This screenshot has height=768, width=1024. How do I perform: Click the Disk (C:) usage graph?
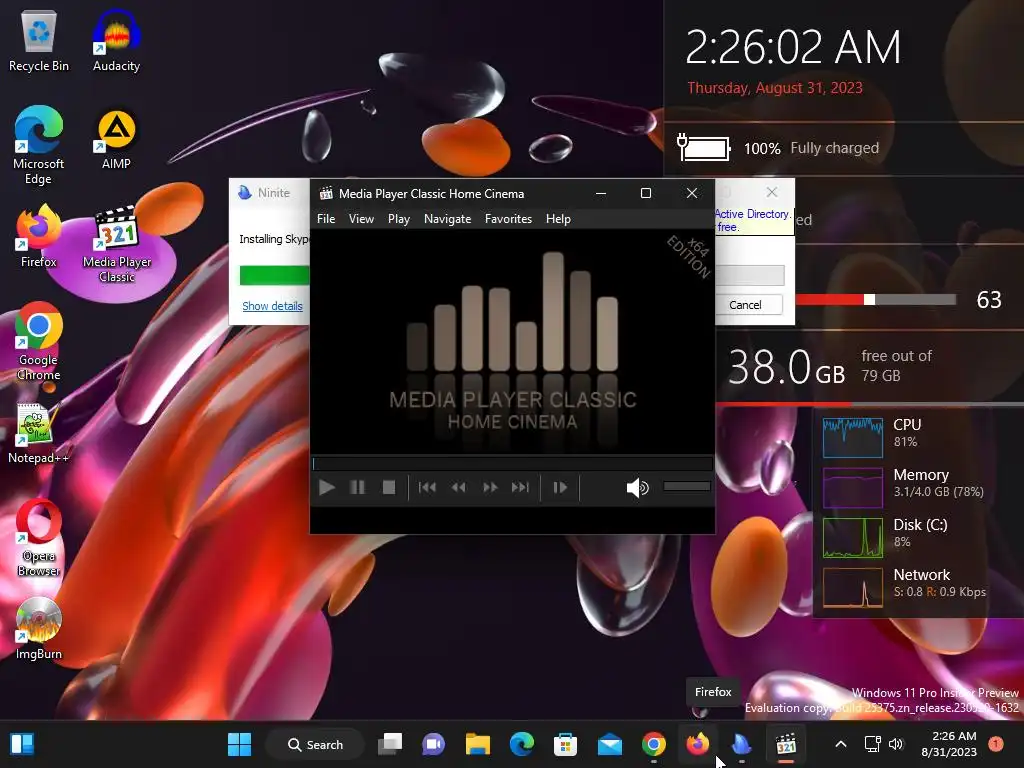pyautogui.click(x=853, y=538)
